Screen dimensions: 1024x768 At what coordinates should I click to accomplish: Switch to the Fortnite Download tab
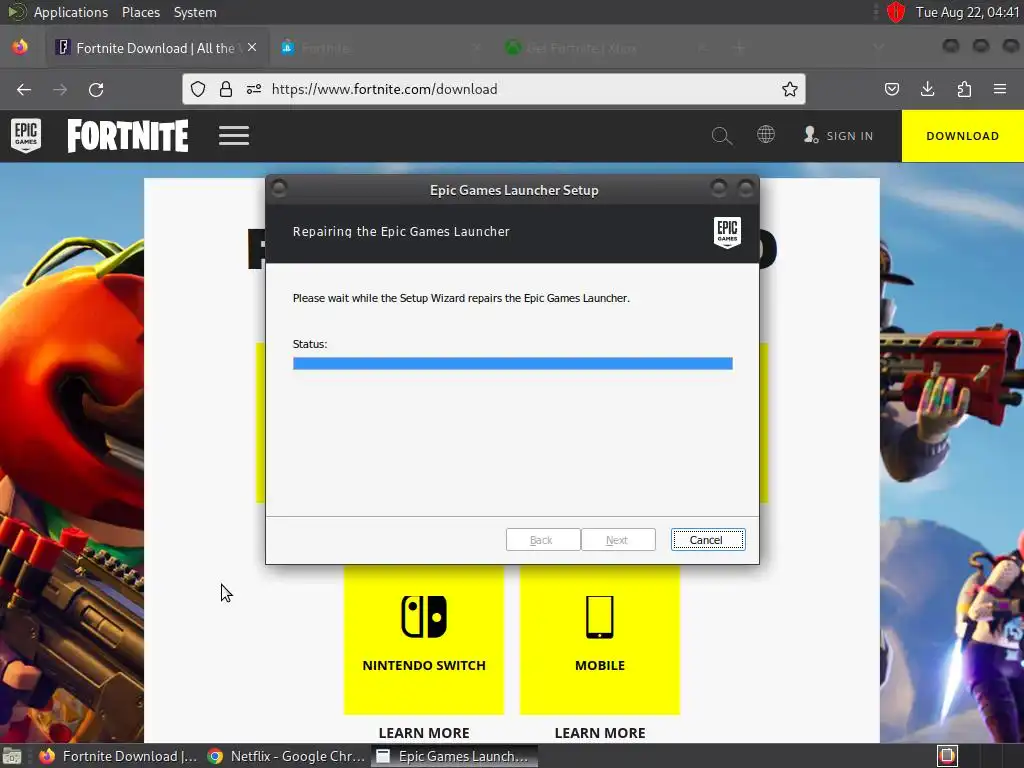[x=157, y=48]
